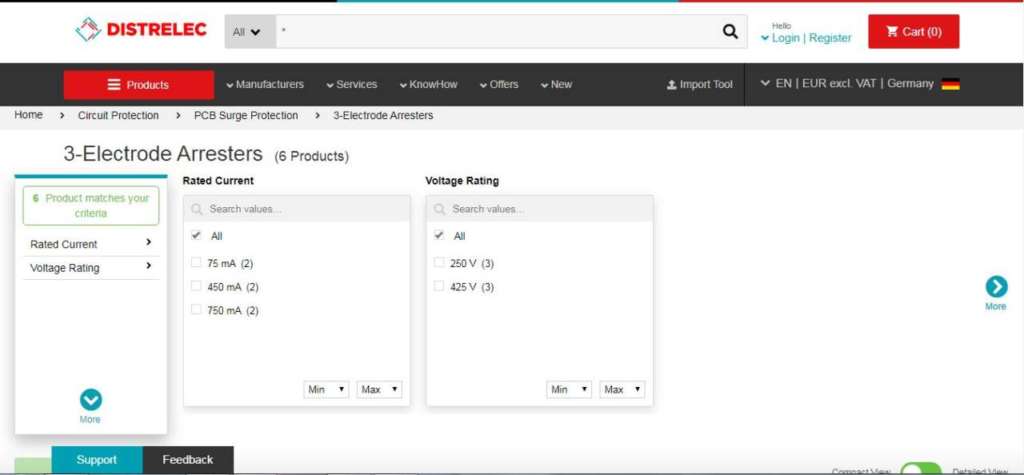Check the 425 V checkbox
1024x475 pixels.
439,286
